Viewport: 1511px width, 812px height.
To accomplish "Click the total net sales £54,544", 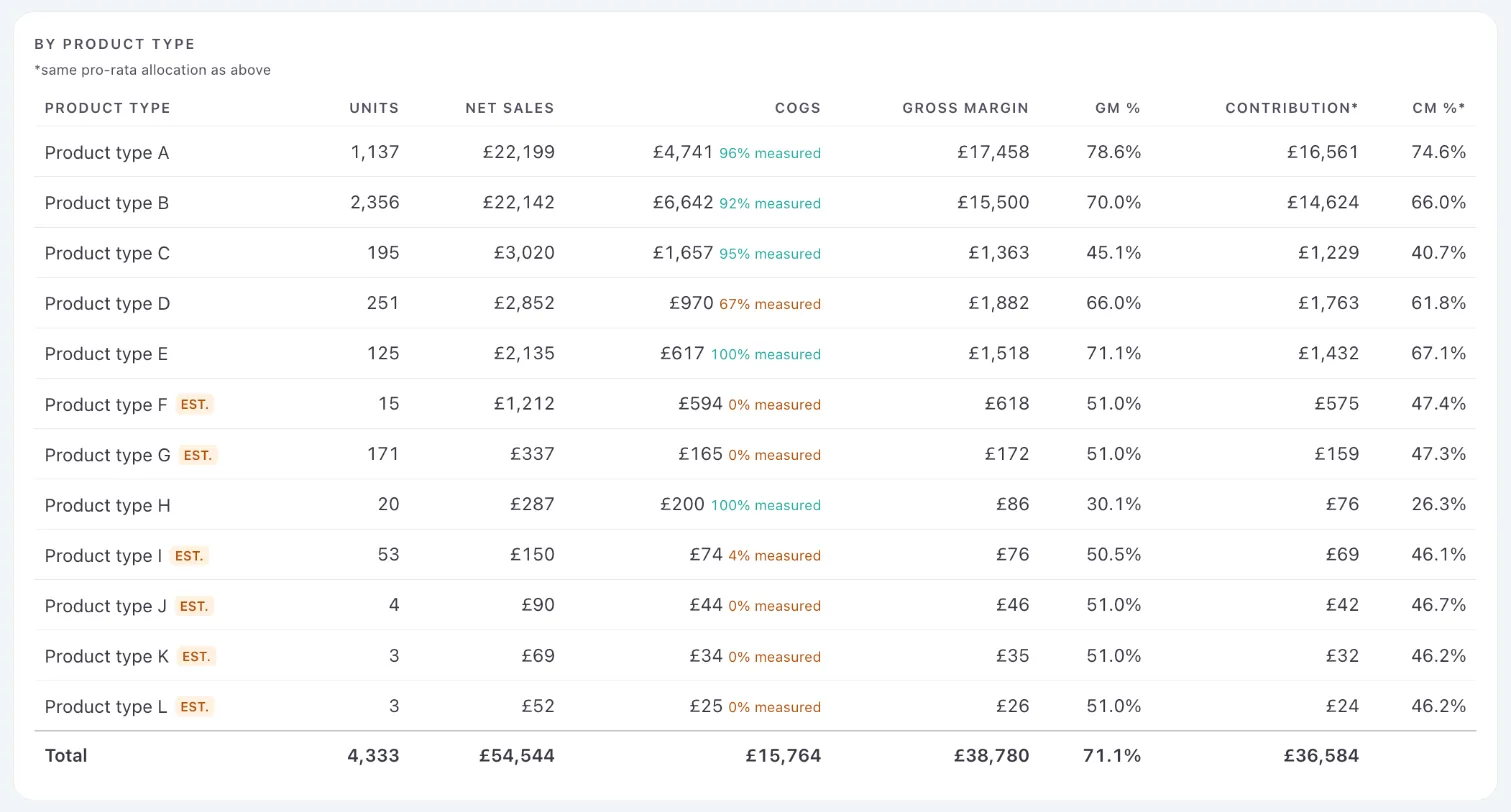I will coord(518,756).
